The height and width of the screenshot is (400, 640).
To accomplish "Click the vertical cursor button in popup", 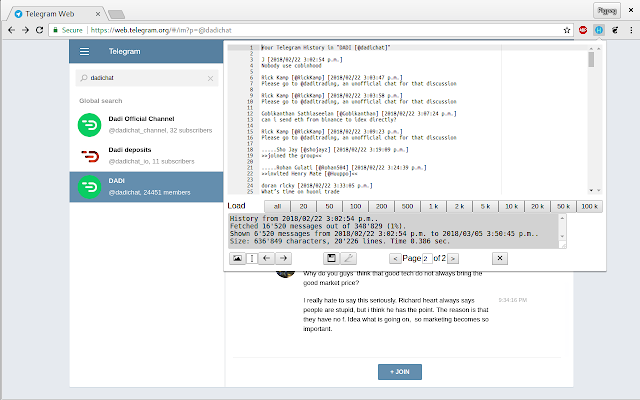I will [252, 258].
